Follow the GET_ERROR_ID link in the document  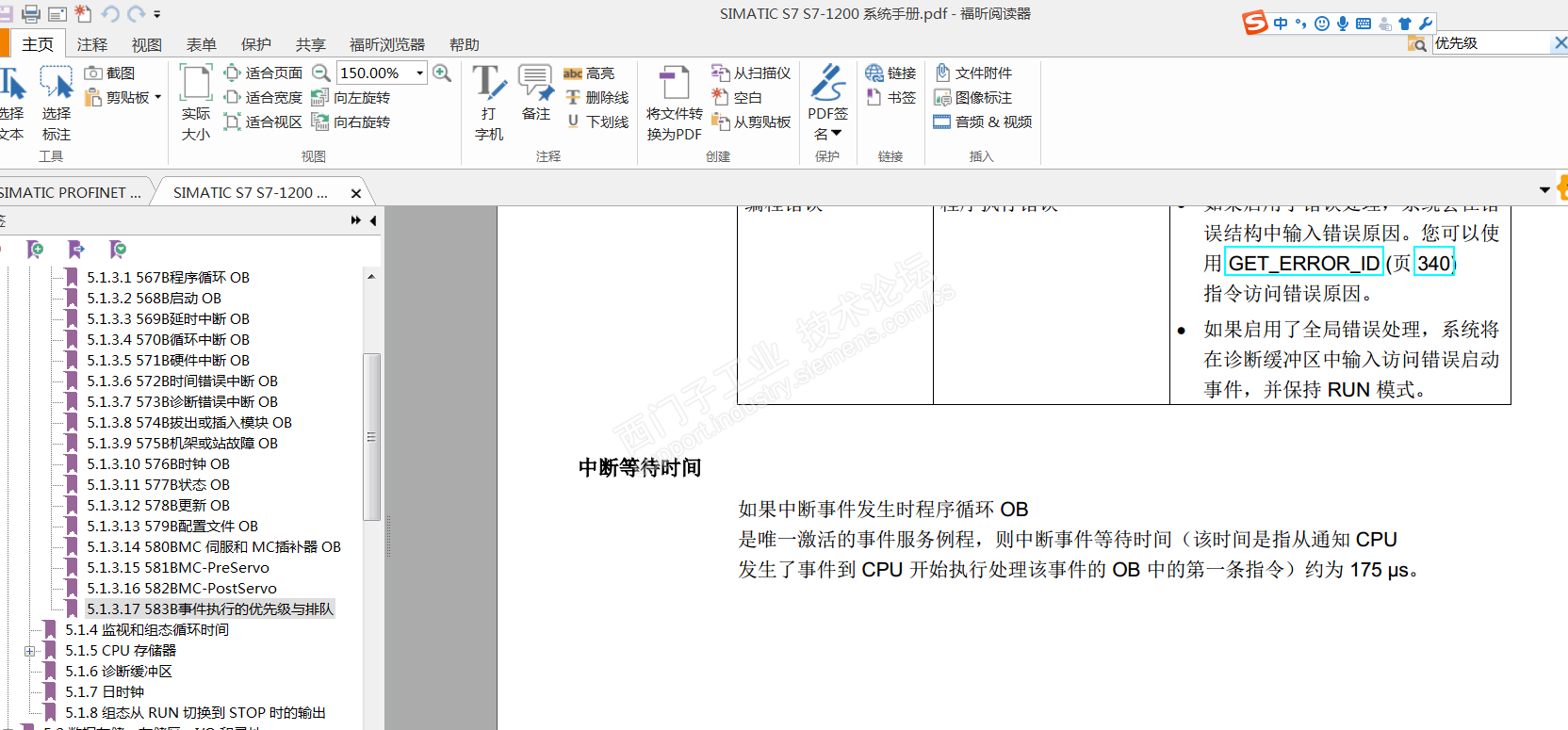[x=1304, y=263]
